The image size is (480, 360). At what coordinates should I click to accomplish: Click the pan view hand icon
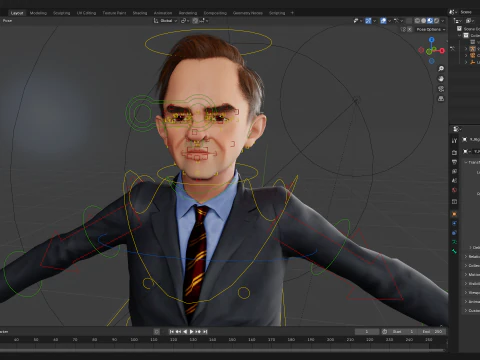pyautogui.click(x=441, y=79)
